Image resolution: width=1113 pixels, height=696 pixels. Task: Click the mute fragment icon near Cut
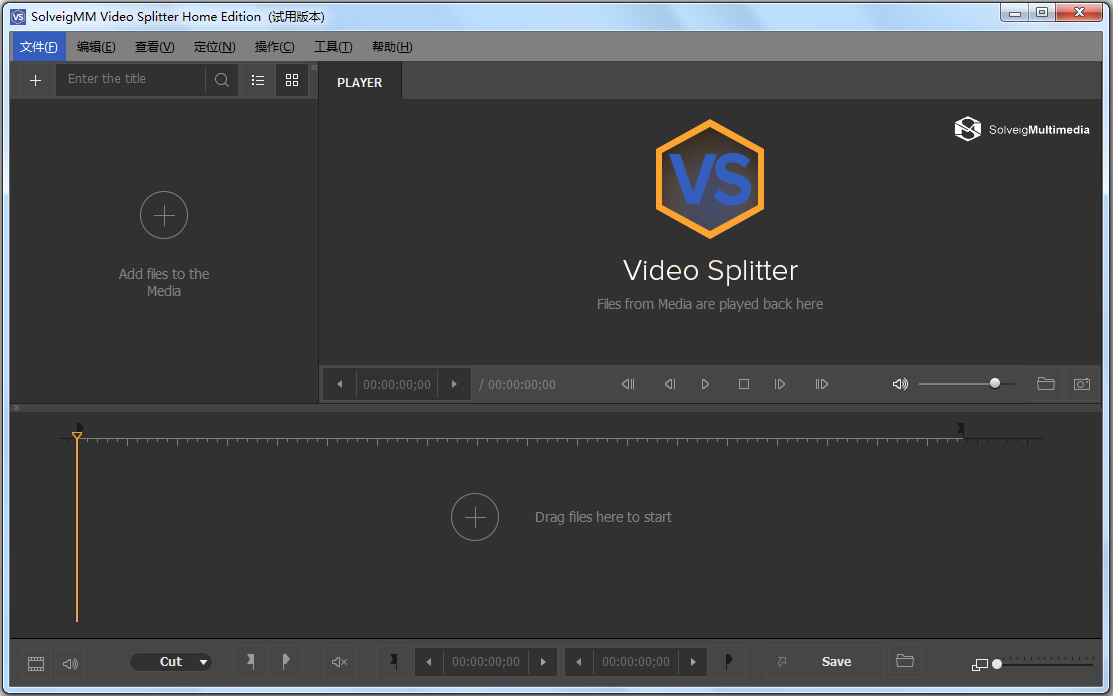pos(339,661)
